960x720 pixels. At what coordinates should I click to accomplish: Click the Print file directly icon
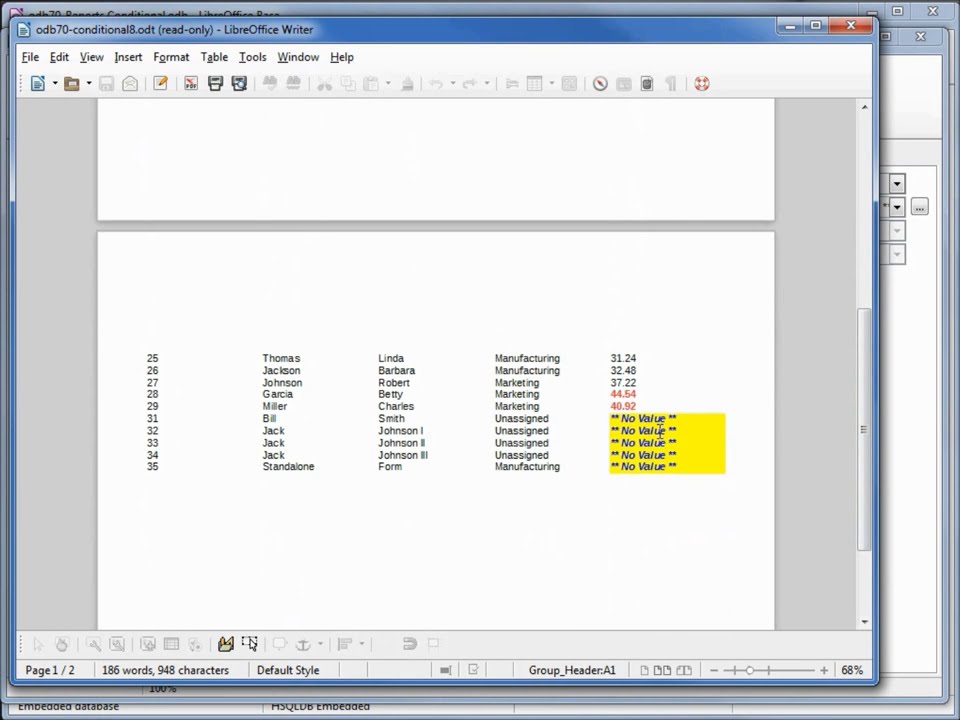click(x=215, y=84)
